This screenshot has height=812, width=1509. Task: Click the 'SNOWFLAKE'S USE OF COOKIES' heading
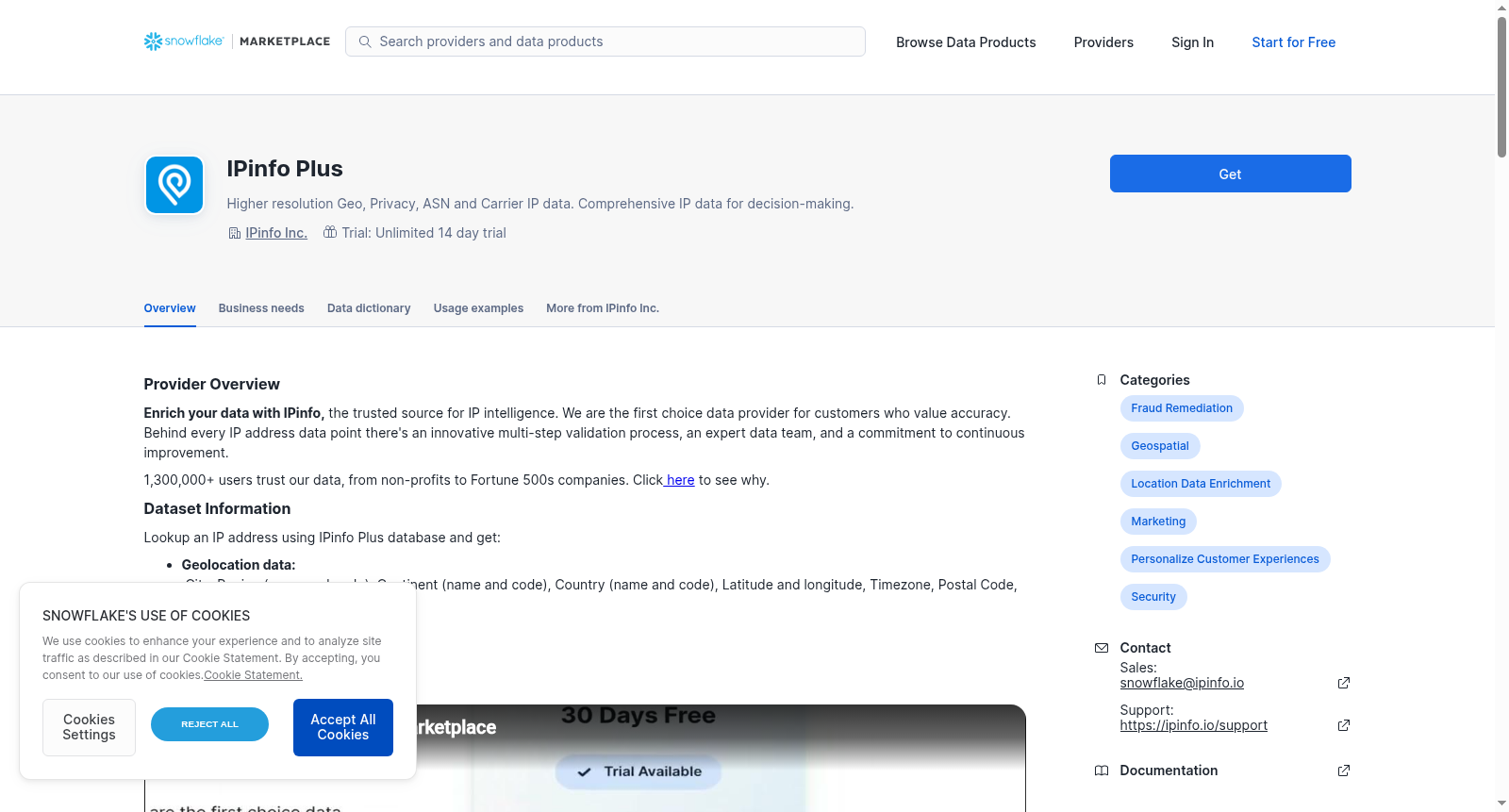[x=146, y=616]
